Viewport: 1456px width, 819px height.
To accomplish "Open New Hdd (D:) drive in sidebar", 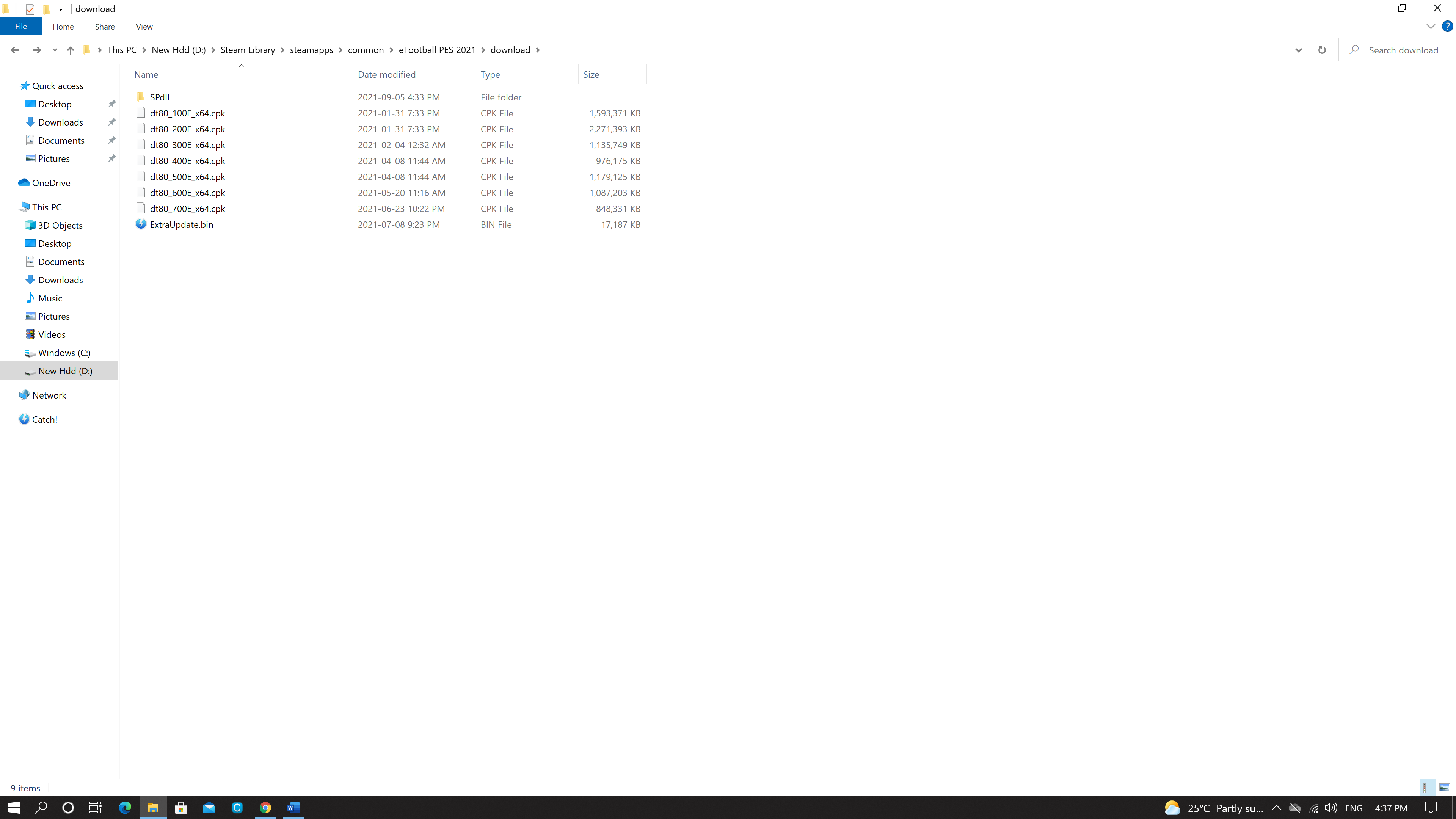I will point(65,371).
